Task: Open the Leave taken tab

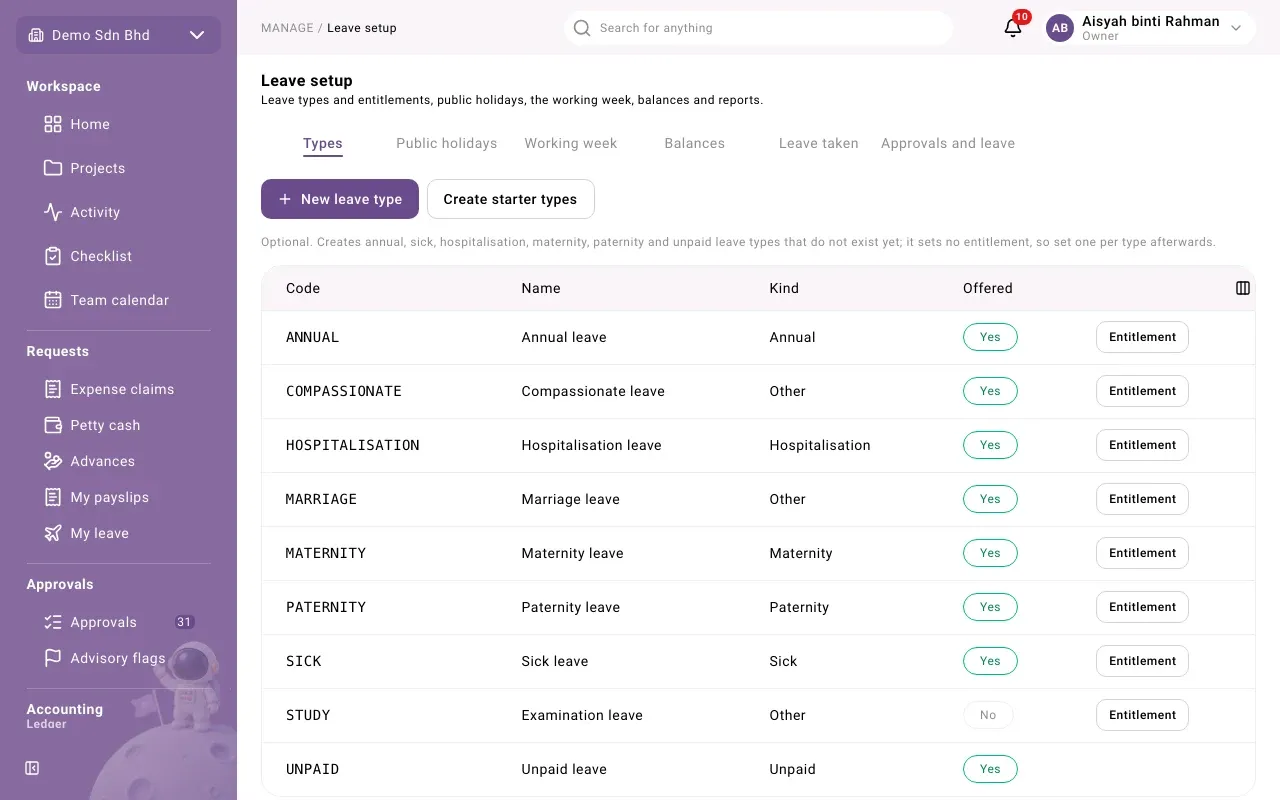Action: (x=819, y=143)
